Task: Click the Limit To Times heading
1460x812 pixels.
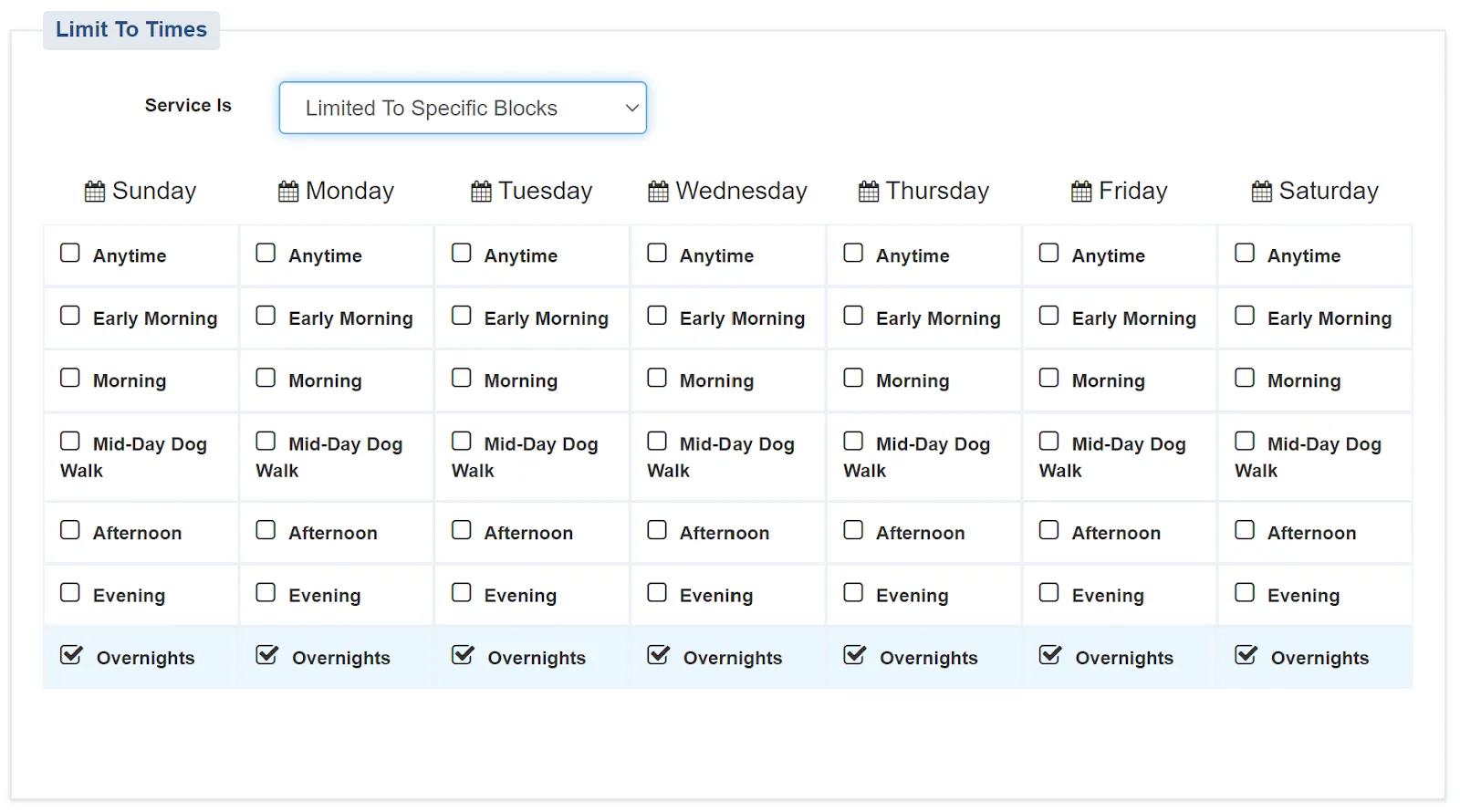Action: 131,29
